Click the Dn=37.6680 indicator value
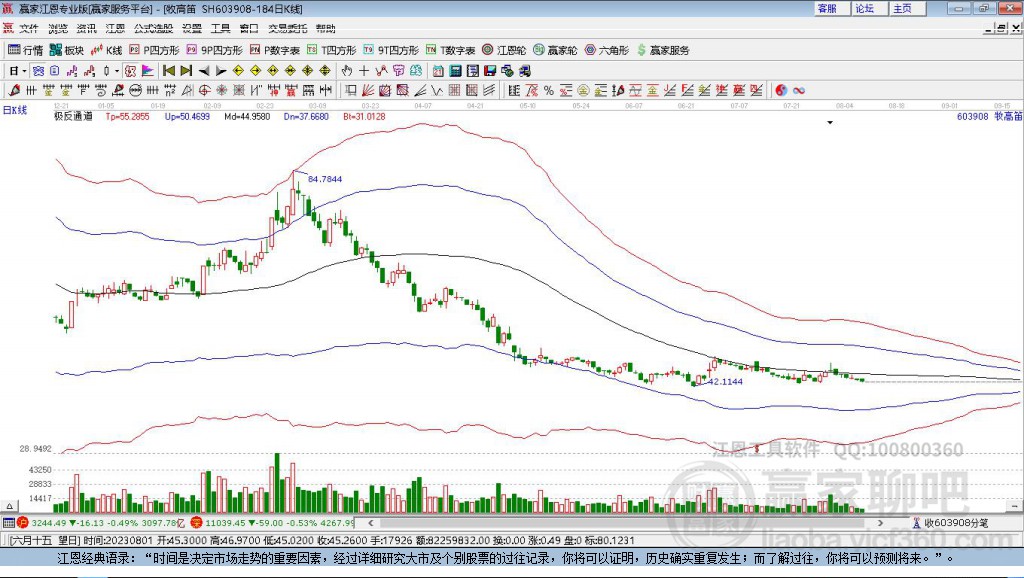Viewport: 1024px width, 578px height. (x=306, y=116)
